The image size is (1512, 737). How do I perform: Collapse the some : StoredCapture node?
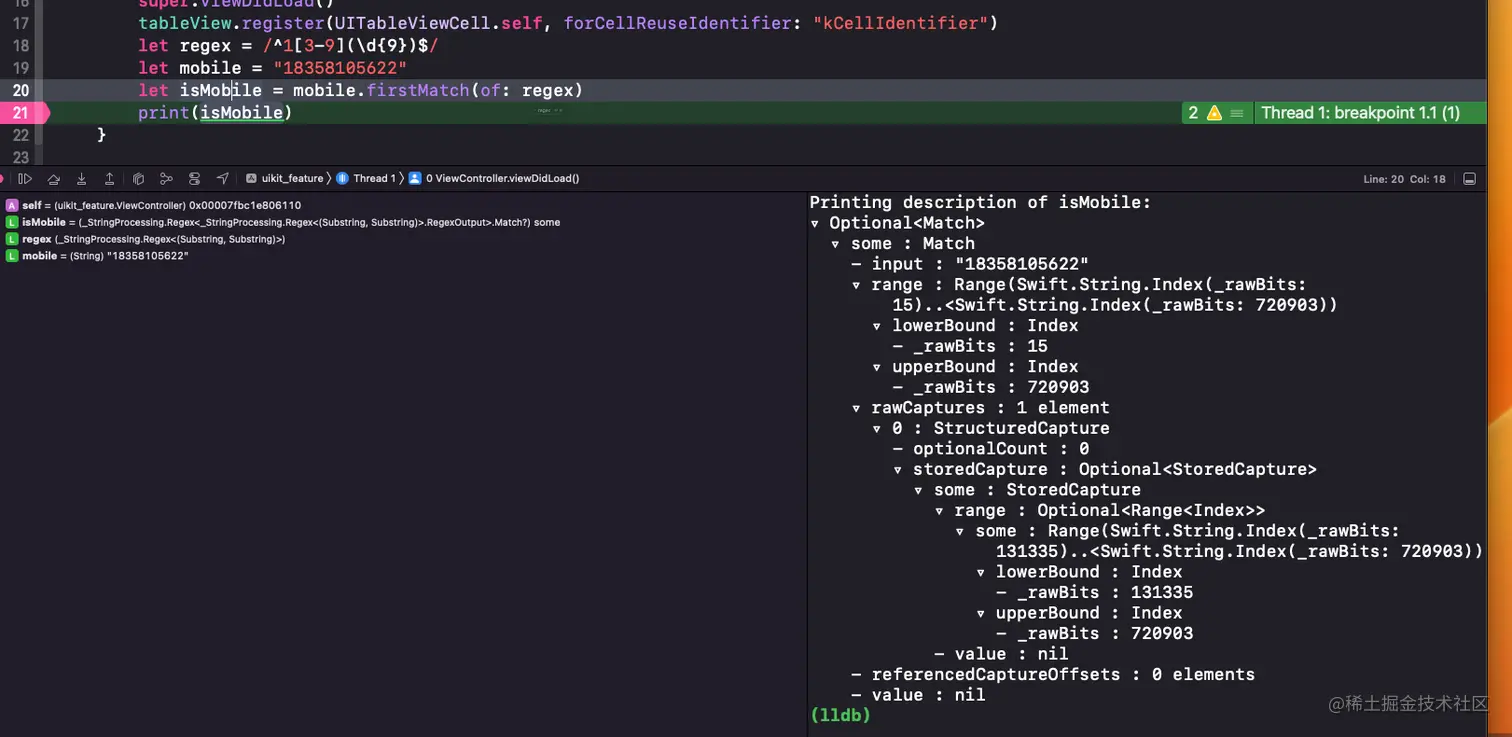coord(919,490)
